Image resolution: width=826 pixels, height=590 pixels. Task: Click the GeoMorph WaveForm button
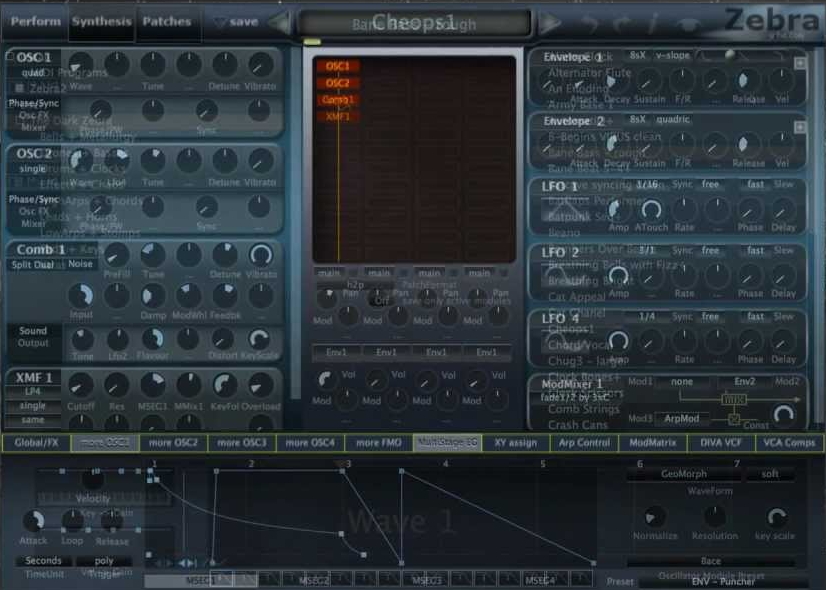tap(684, 474)
